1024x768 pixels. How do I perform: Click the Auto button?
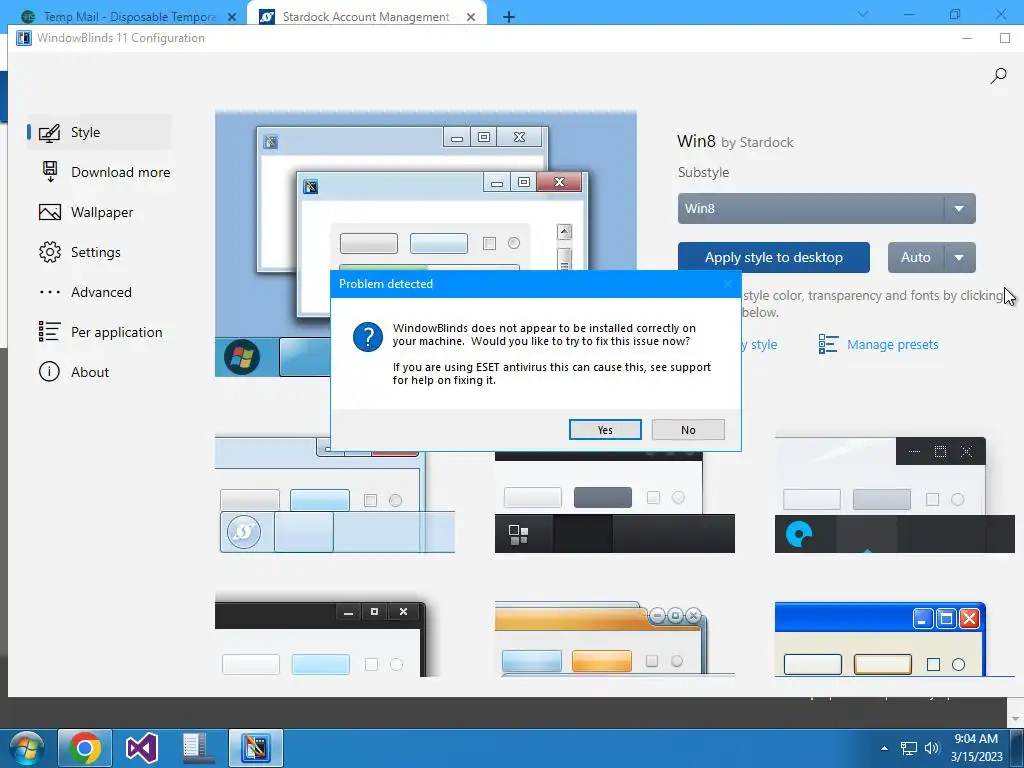tap(916, 257)
